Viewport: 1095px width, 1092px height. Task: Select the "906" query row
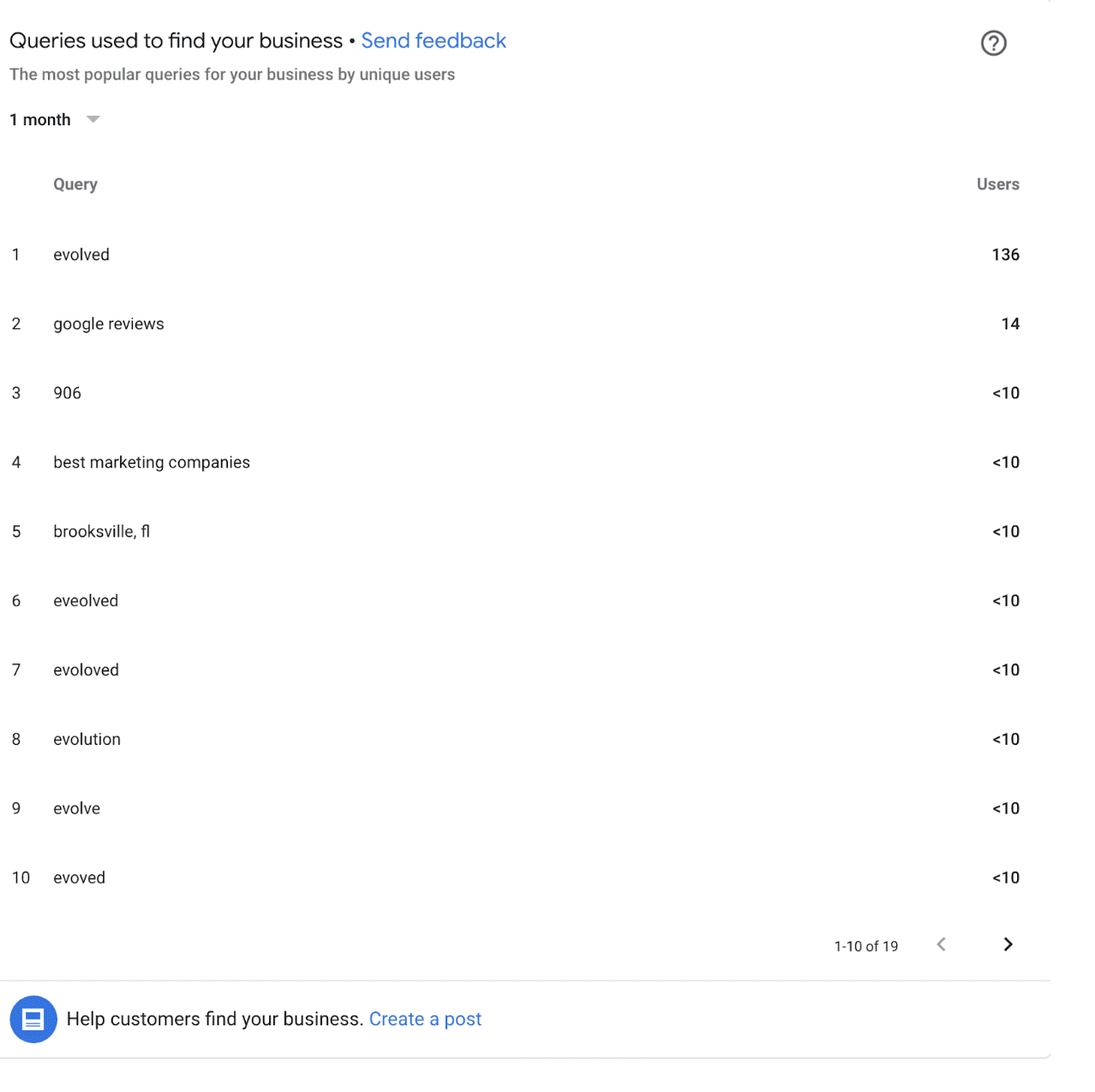point(515,393)
